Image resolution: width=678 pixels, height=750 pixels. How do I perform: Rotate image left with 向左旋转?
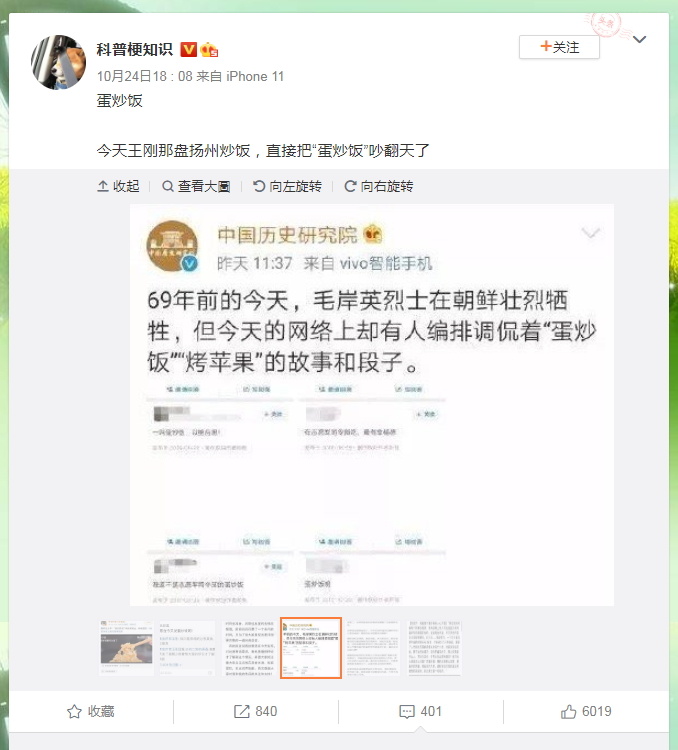pyautogui.click(x=287, y=186)
